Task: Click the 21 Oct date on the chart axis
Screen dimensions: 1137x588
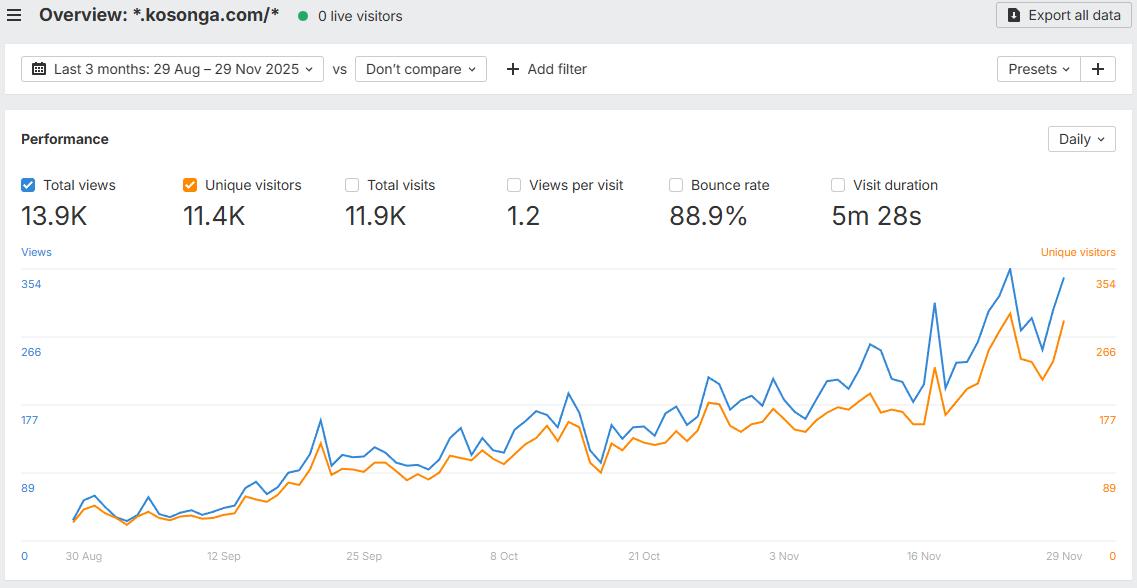Action: click(x=644, y=556)
